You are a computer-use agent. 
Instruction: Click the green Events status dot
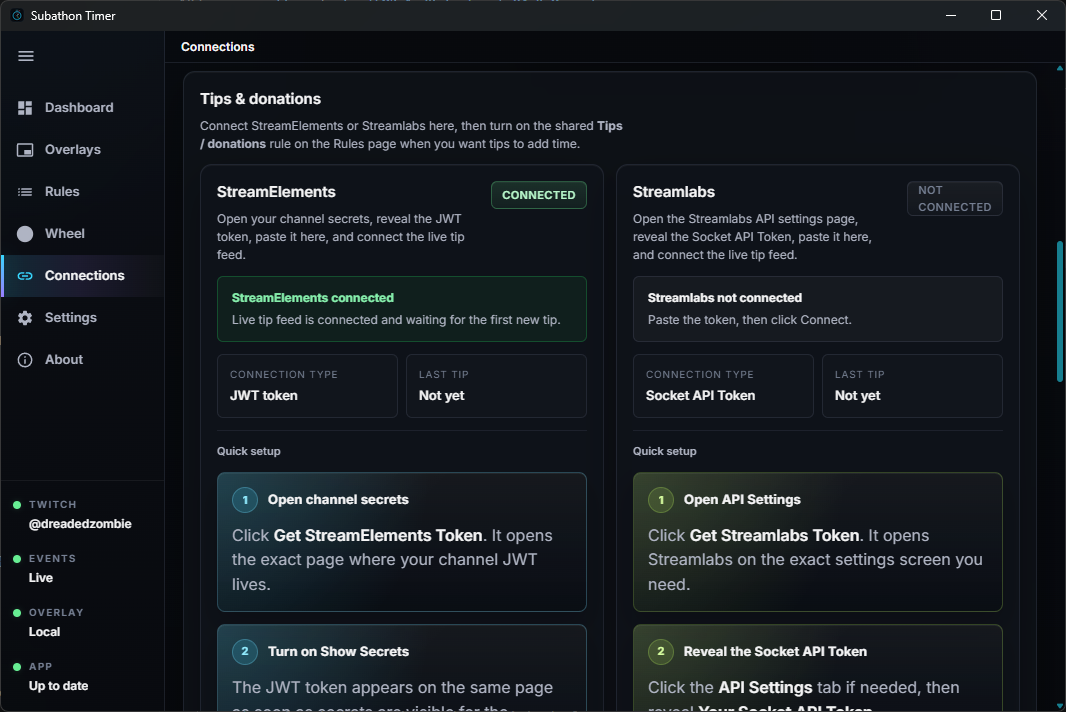tap(17, 558)
